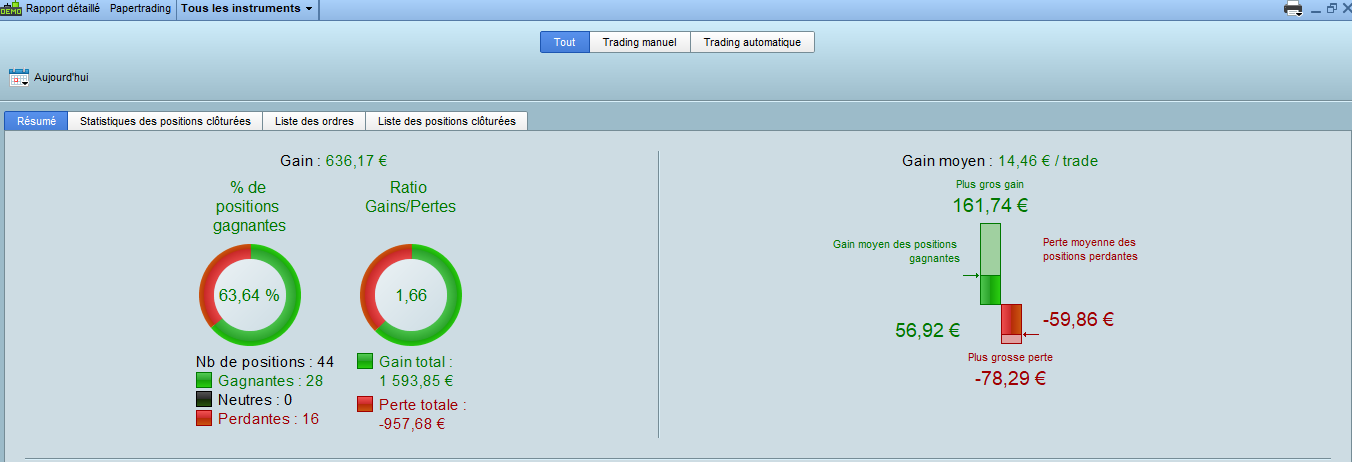The width and height of the screenshot is (1352, 462).
Task: Open Statistiques des positions clôturées tab
Action: pyautogui.click(x=165, y=121)
